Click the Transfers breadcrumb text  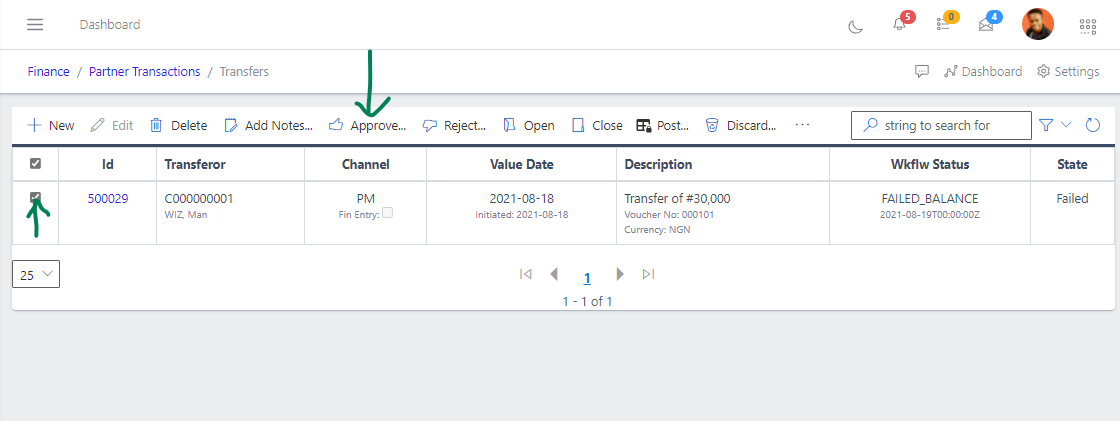pyautogui.click(x=244, y=71)
